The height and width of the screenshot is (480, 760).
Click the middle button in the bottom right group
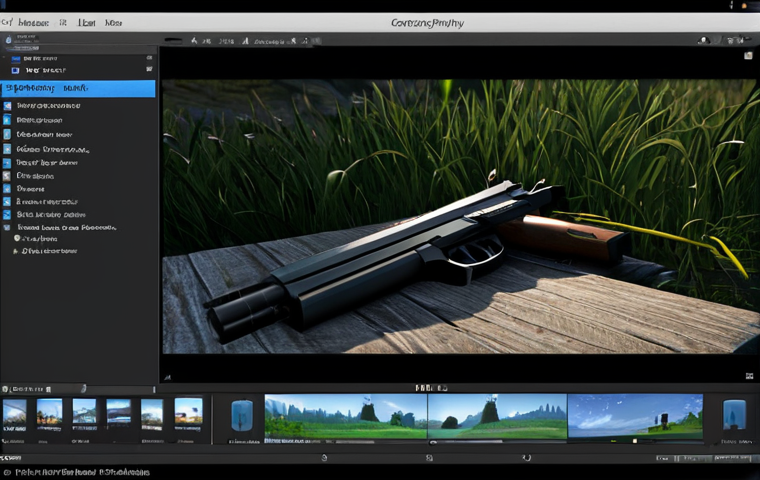pos(695,458)
